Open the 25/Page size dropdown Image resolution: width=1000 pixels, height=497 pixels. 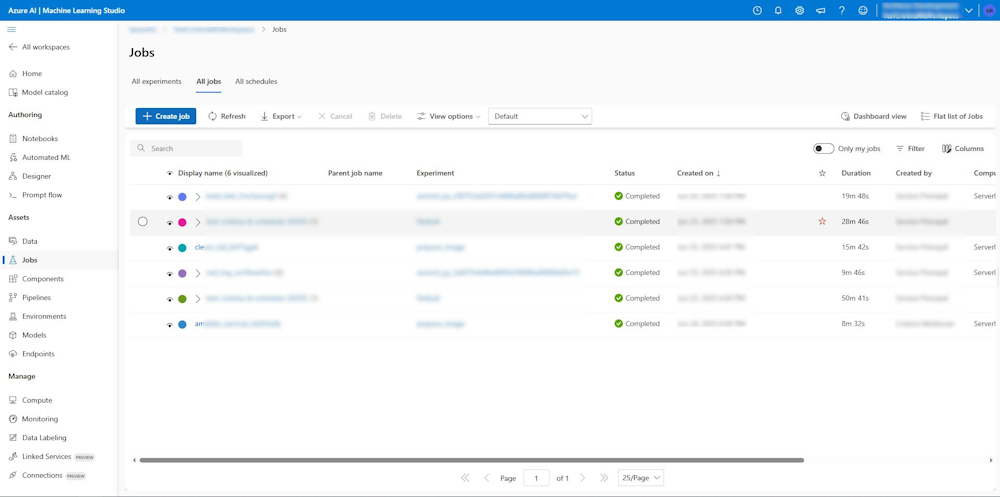641,477
